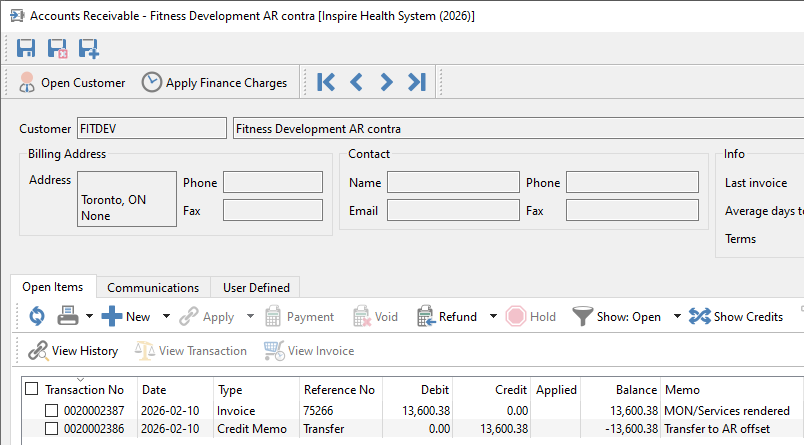Click the Save and New icon
Screen dimensions: 804x445
(x=89, y=48)
